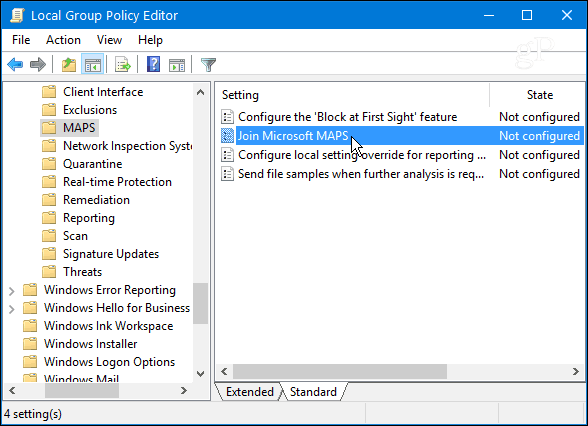This screenshot has height=426, width=588.
Task: Select 'Configure local setting override for reporting'
Action: point(362,155)
